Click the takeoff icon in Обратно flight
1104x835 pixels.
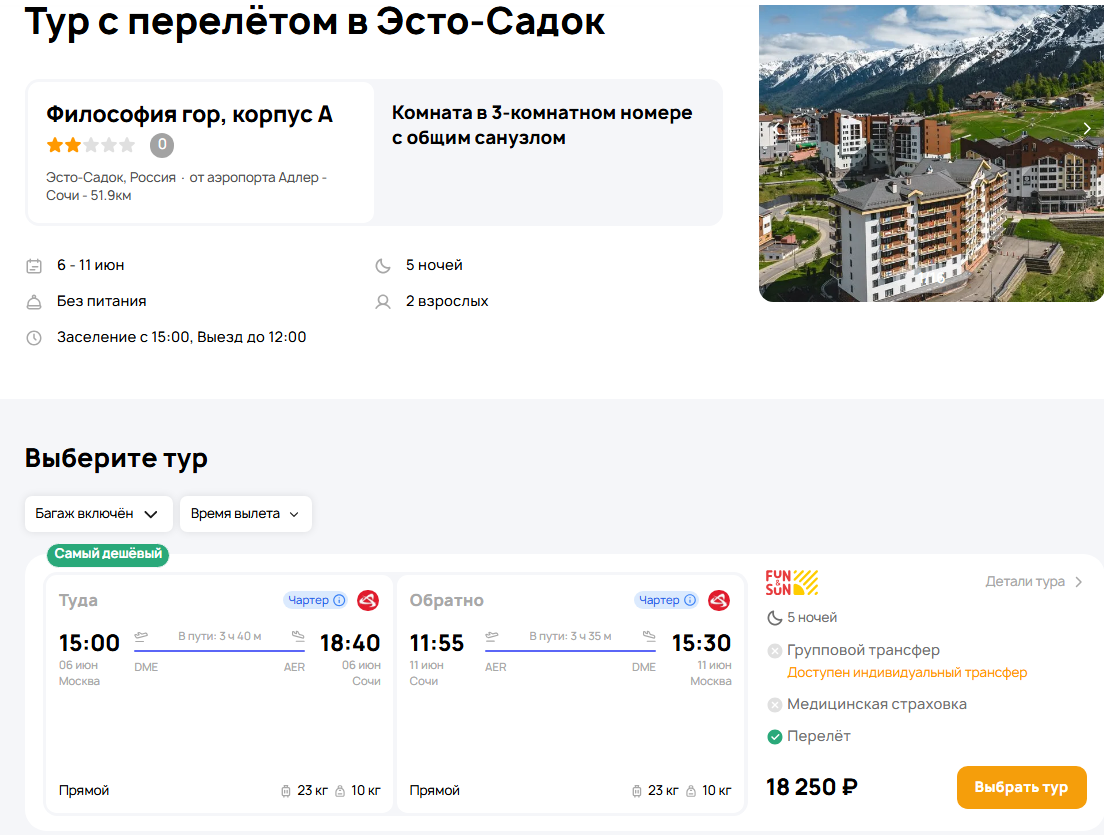(x=491, y=636)
